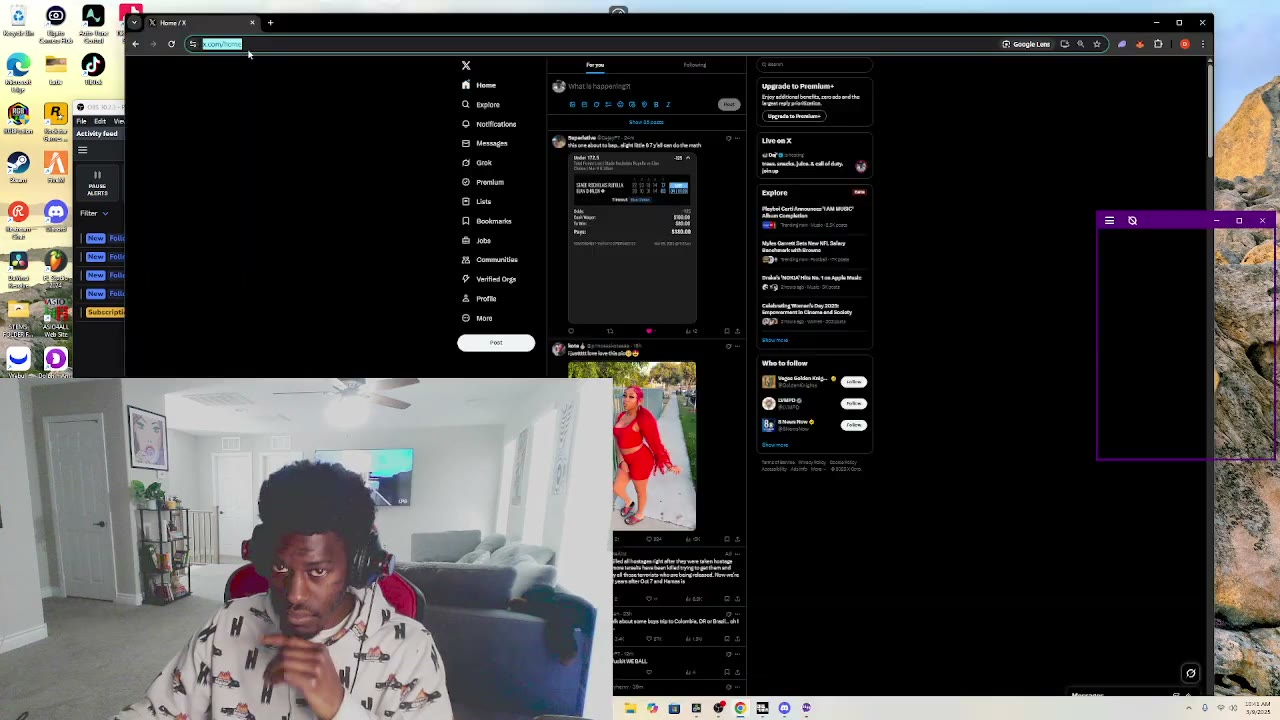
Task: Expand the More menu in X sidebar
Action: click(483, 318)
